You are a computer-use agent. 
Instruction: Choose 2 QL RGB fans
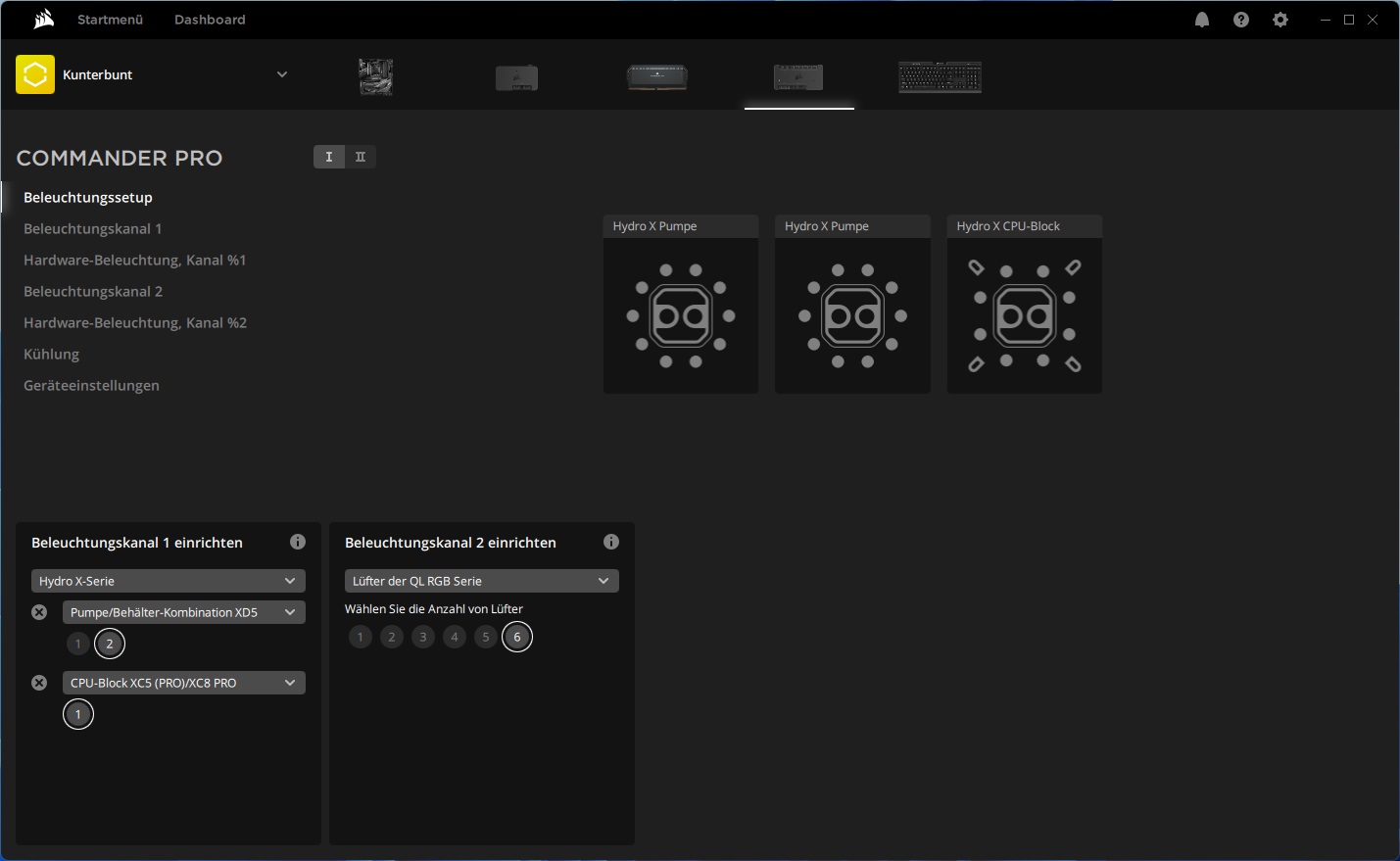392,637
